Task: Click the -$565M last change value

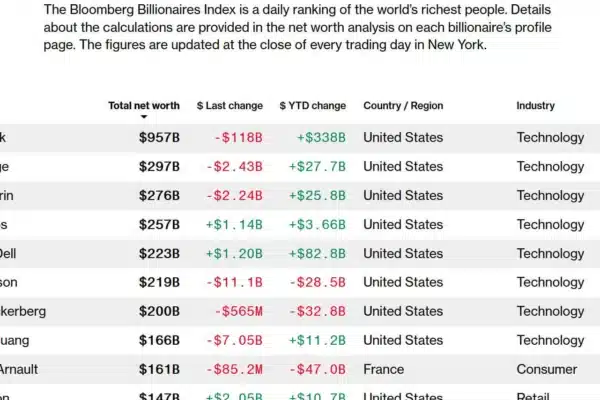Action: (238, 311)
